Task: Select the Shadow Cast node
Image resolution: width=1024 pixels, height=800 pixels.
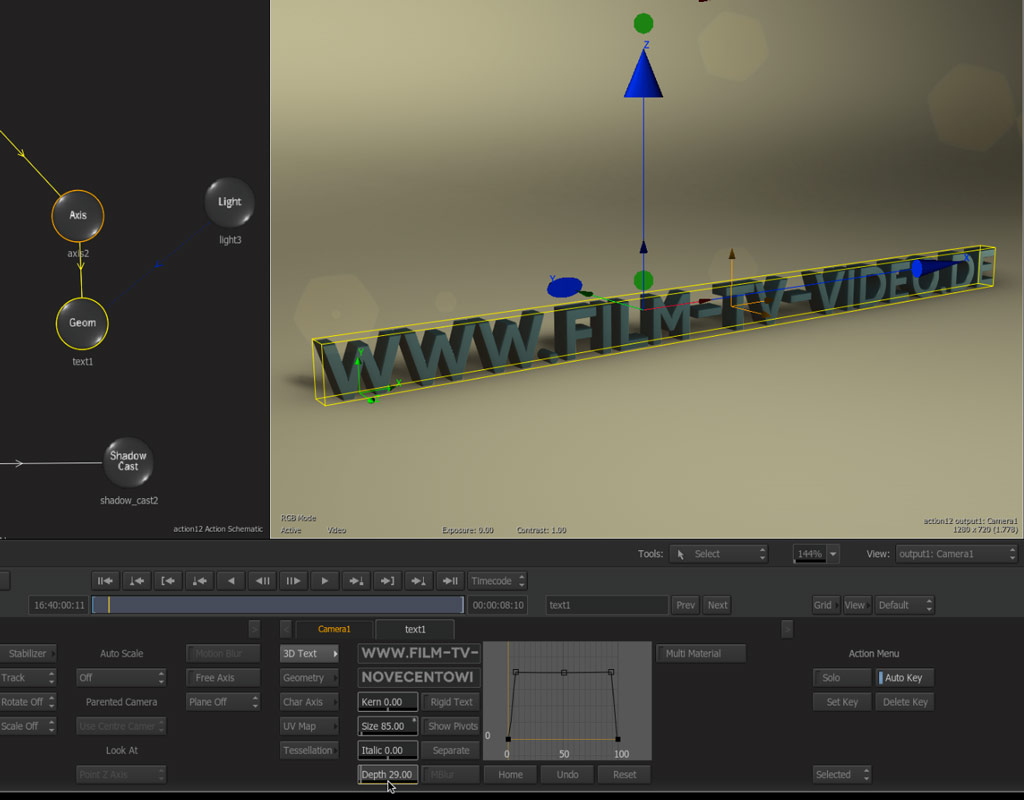Action: 128,461
